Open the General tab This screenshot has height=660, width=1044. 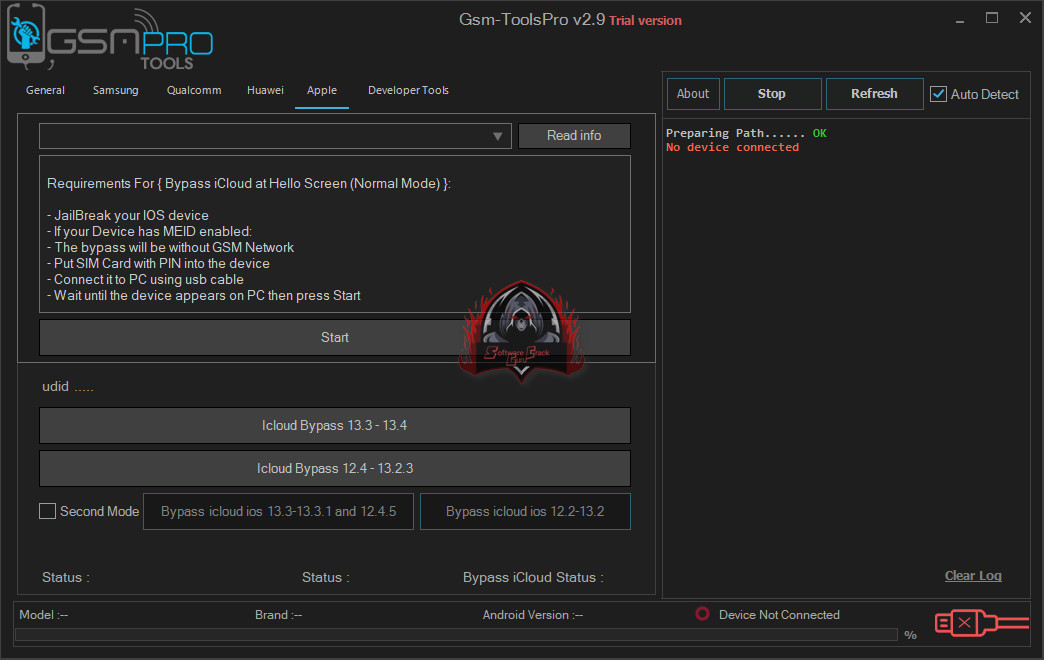click(x=45, y=90)
